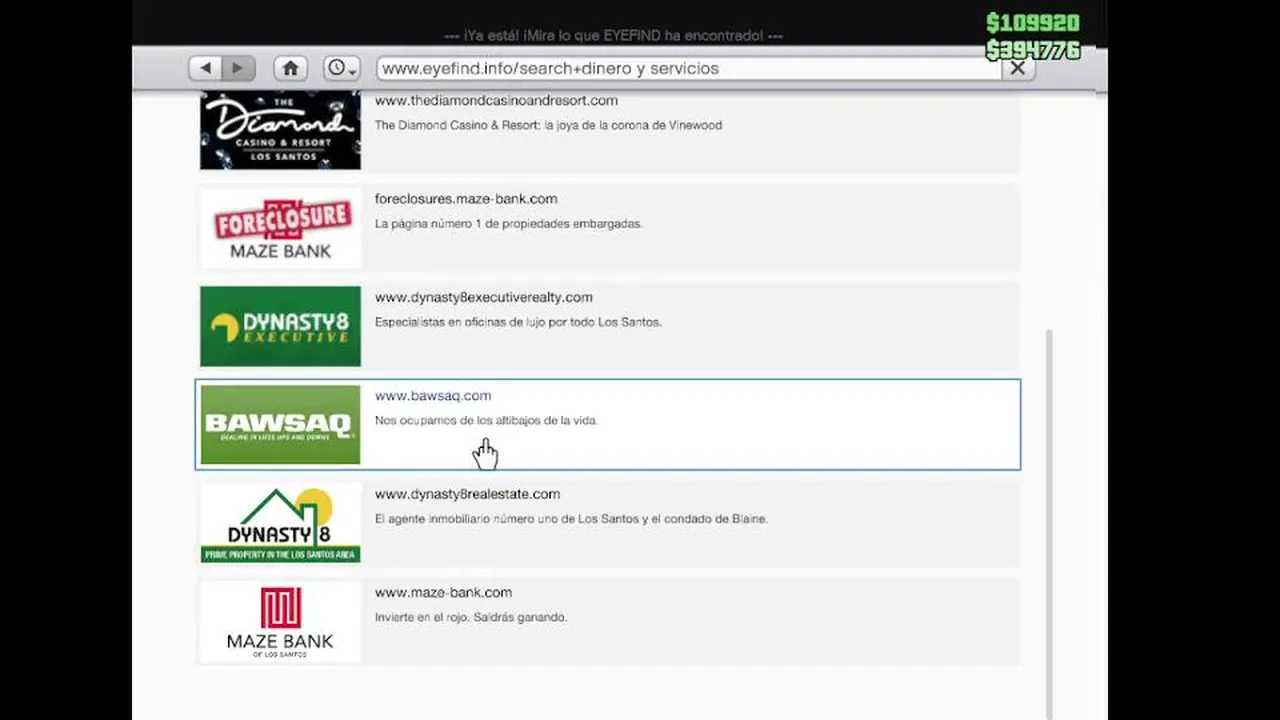
Task: Go back with the browser back arrow
Action: (205, 68)
